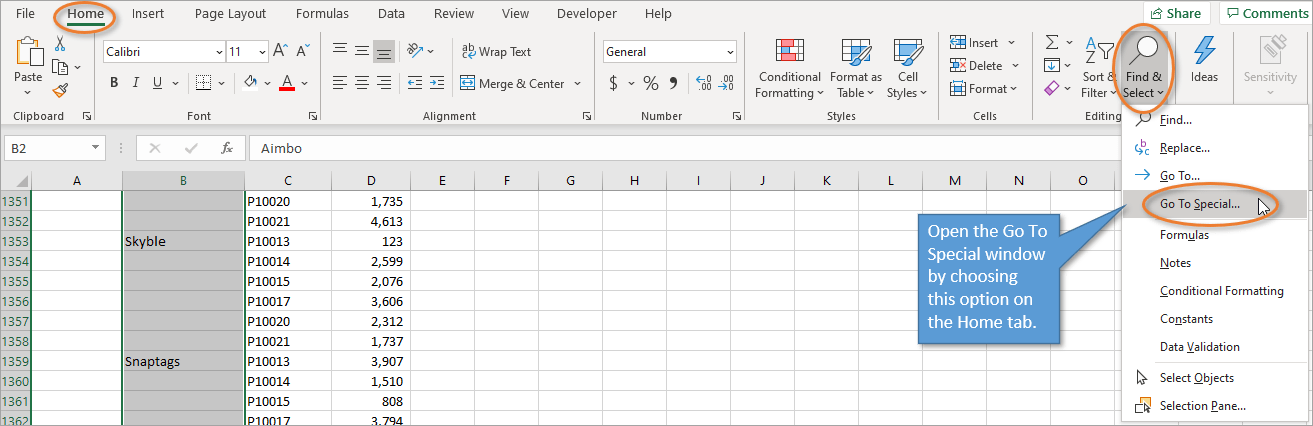Switch to the Formulas ribbon tab
Screen dimensions: 1313x426
point(322,14)
